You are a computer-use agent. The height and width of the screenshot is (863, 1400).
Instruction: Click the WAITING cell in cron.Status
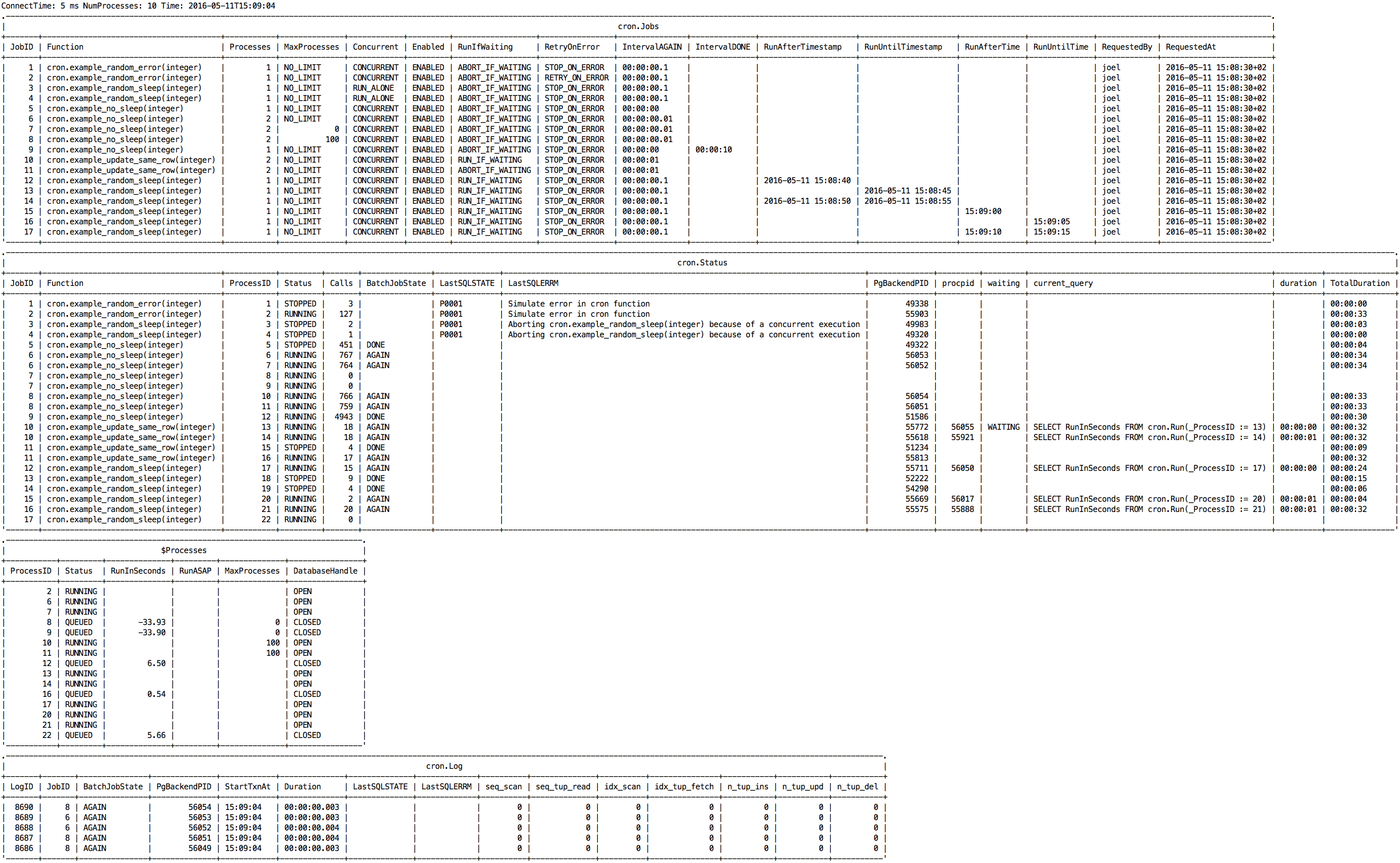point(1003,427)
